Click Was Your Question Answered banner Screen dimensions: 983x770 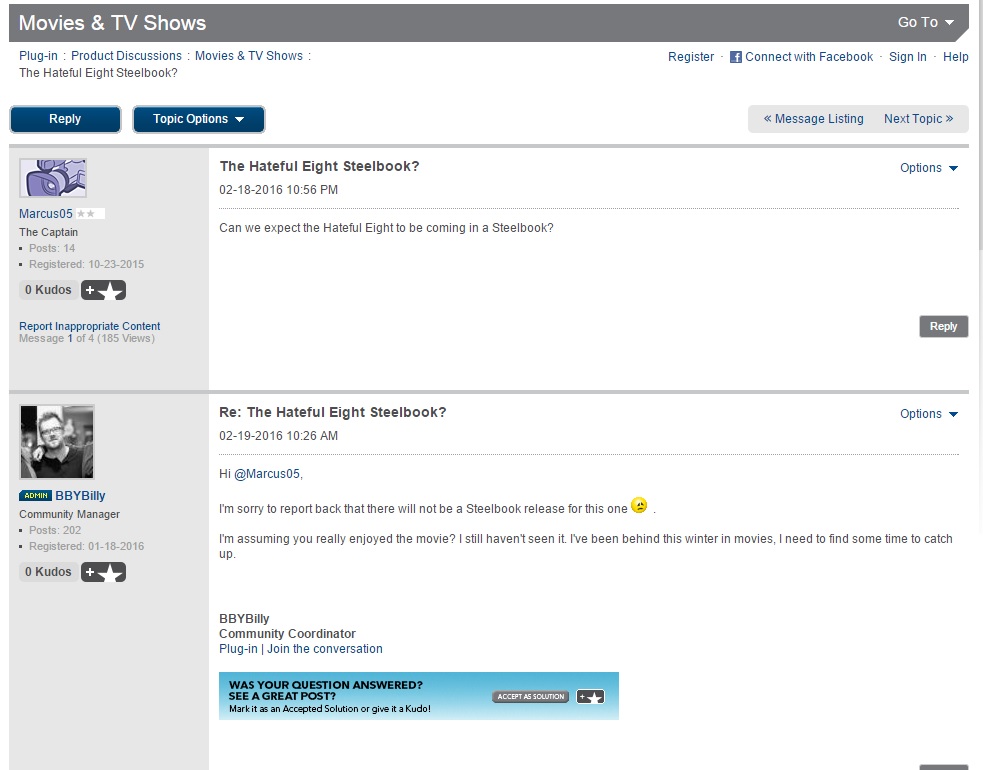[x=419, y=696]
